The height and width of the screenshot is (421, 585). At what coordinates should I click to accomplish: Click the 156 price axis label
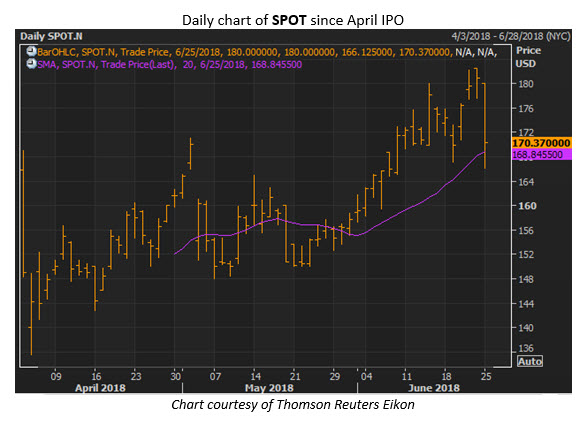526,230
